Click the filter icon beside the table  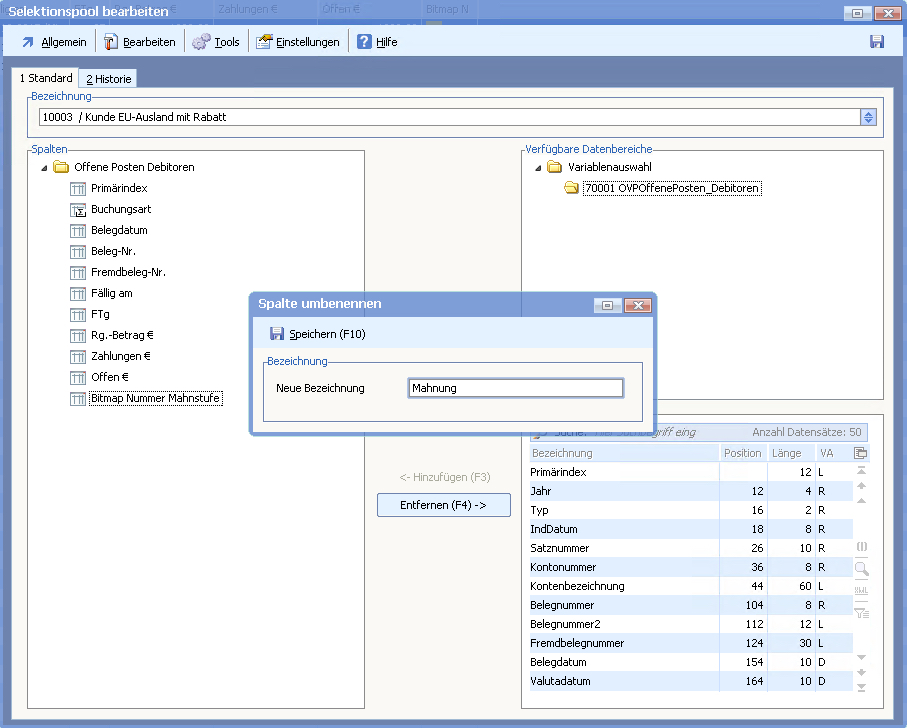861,613
